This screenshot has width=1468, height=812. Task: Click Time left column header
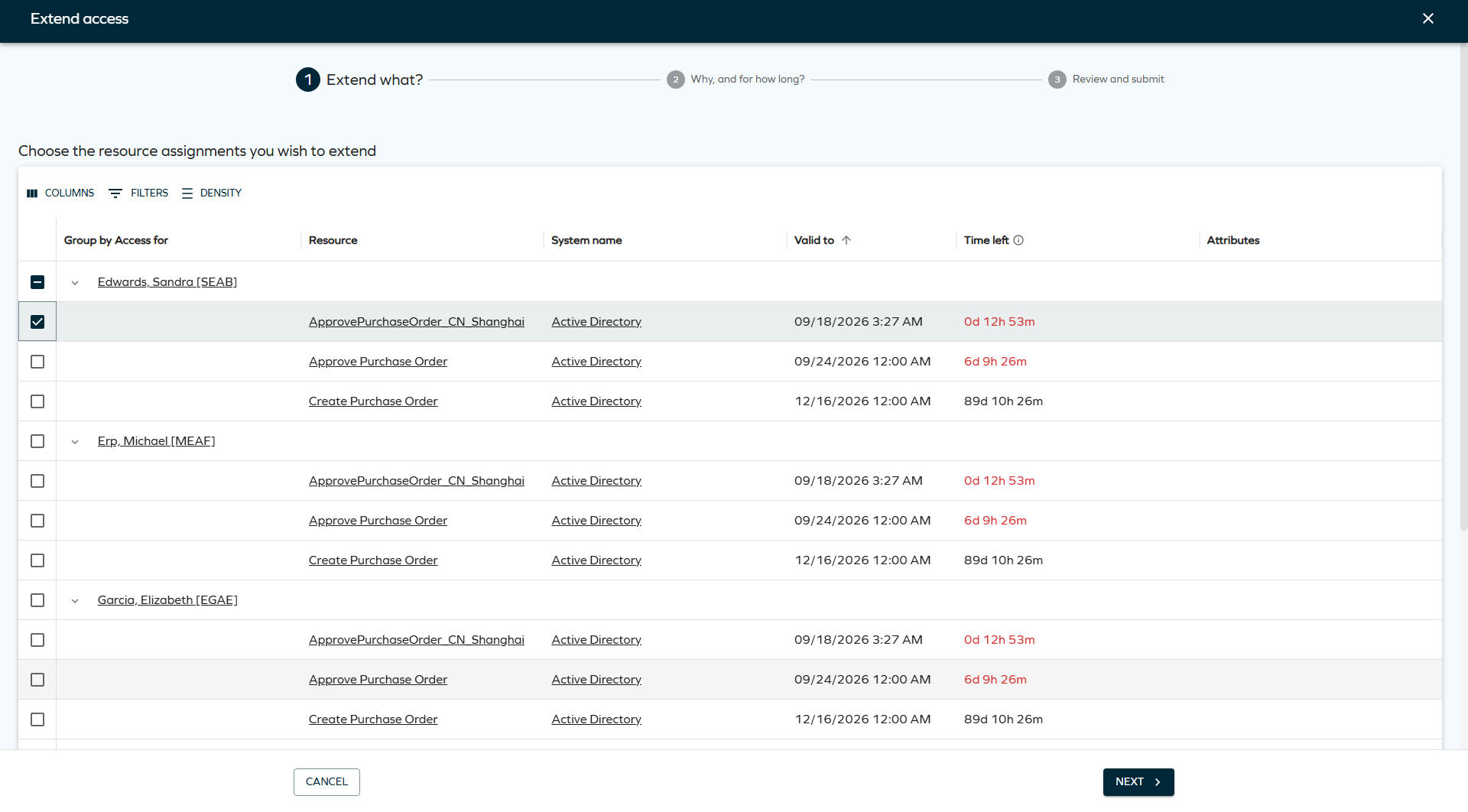tap(986, 240)
